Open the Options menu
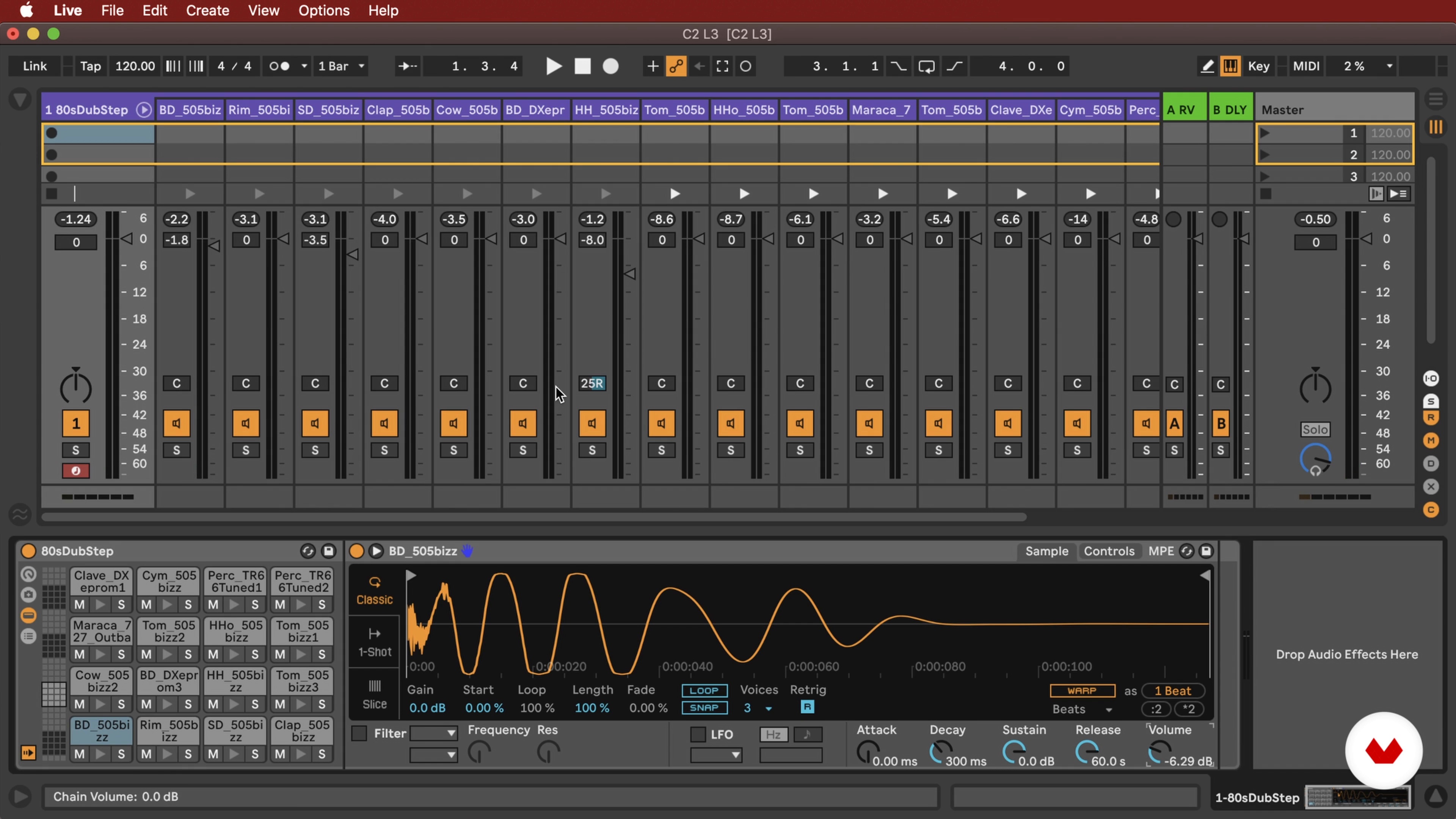 click(324, 10)
